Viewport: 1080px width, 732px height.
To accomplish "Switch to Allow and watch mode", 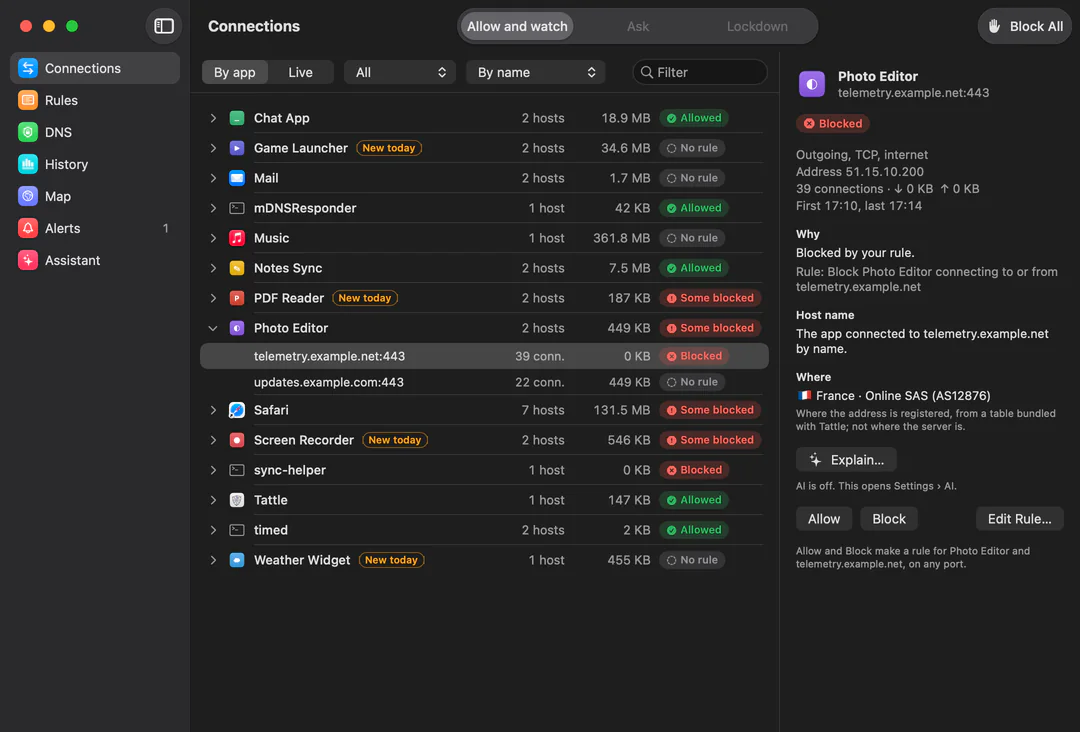I will click(x=517, y=26).
